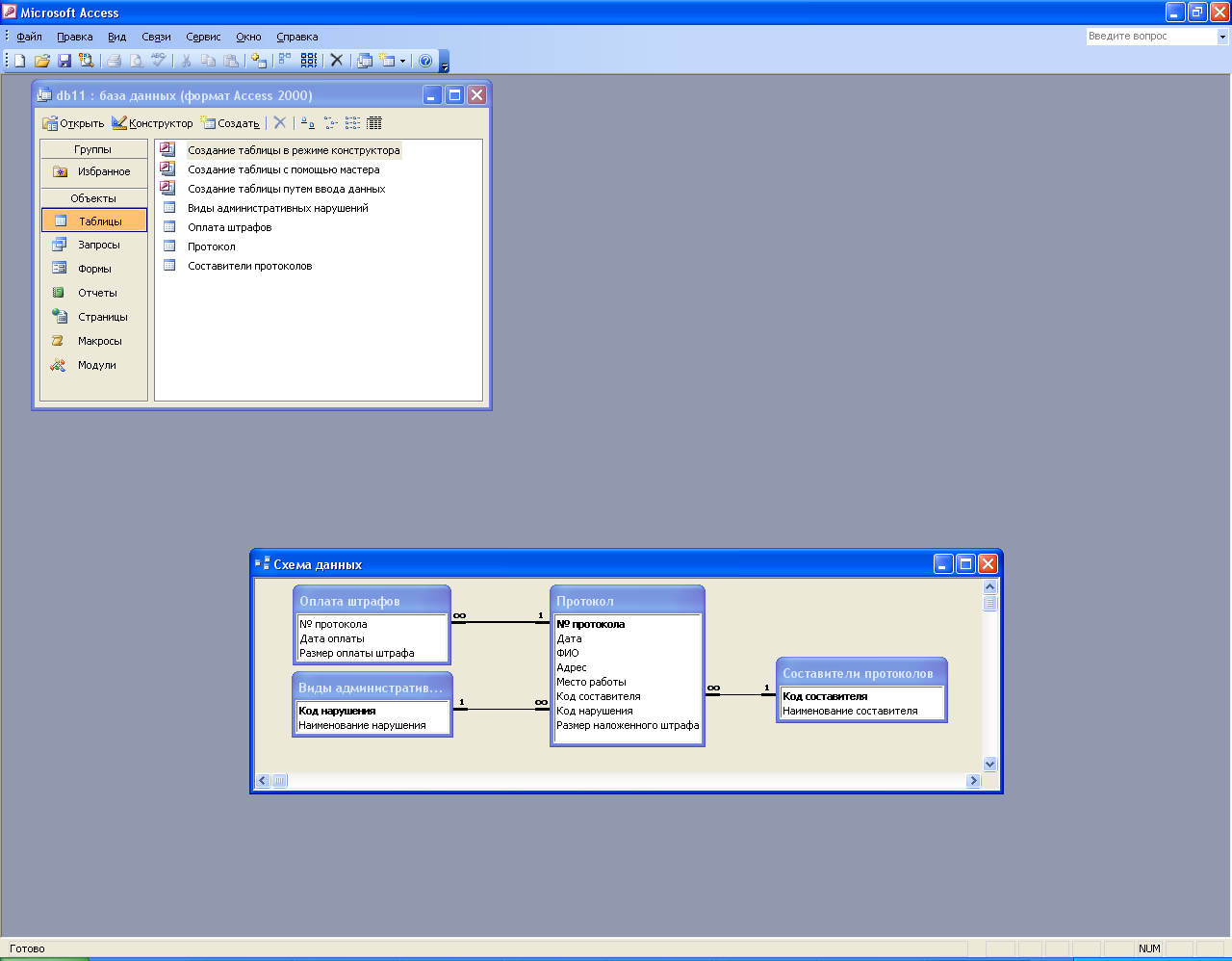Select Отчеты object category
The height and width of the screenshot is (961, 1232).
tap(93, 293)
